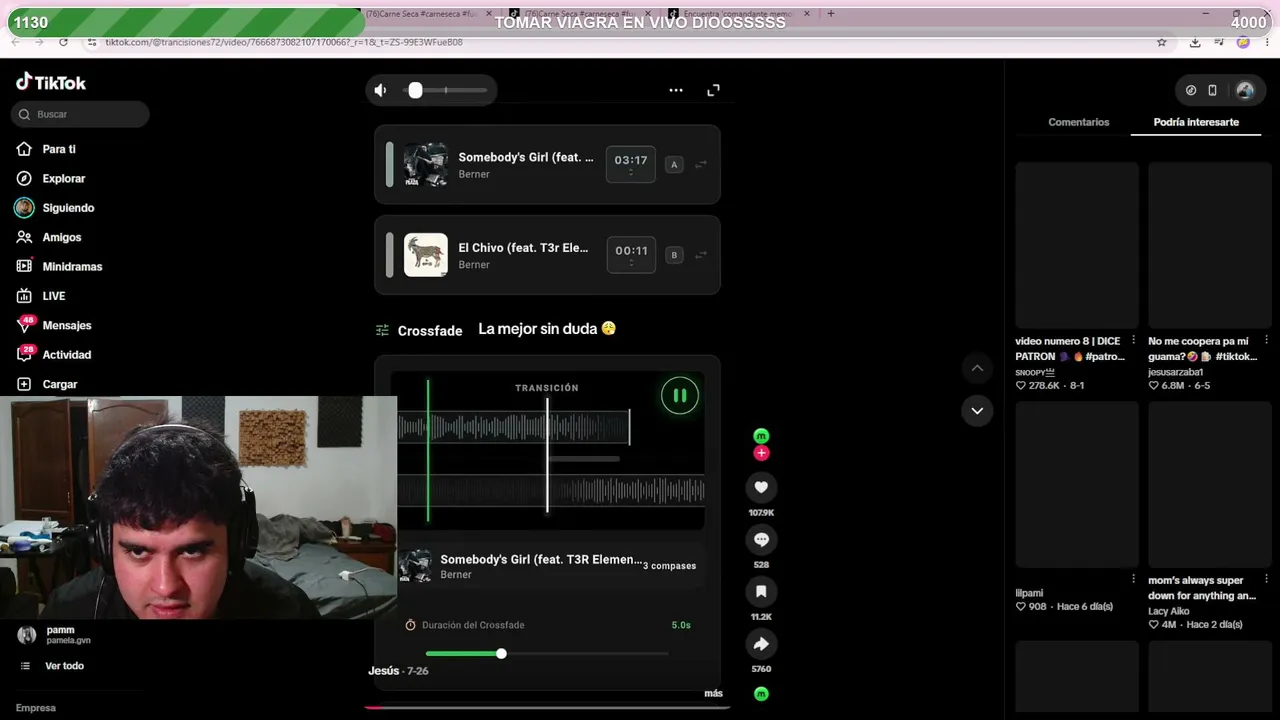This screenshot has width=1280, height=720.
Task: Open the Actividad notifications
Action: click(66, 354)
